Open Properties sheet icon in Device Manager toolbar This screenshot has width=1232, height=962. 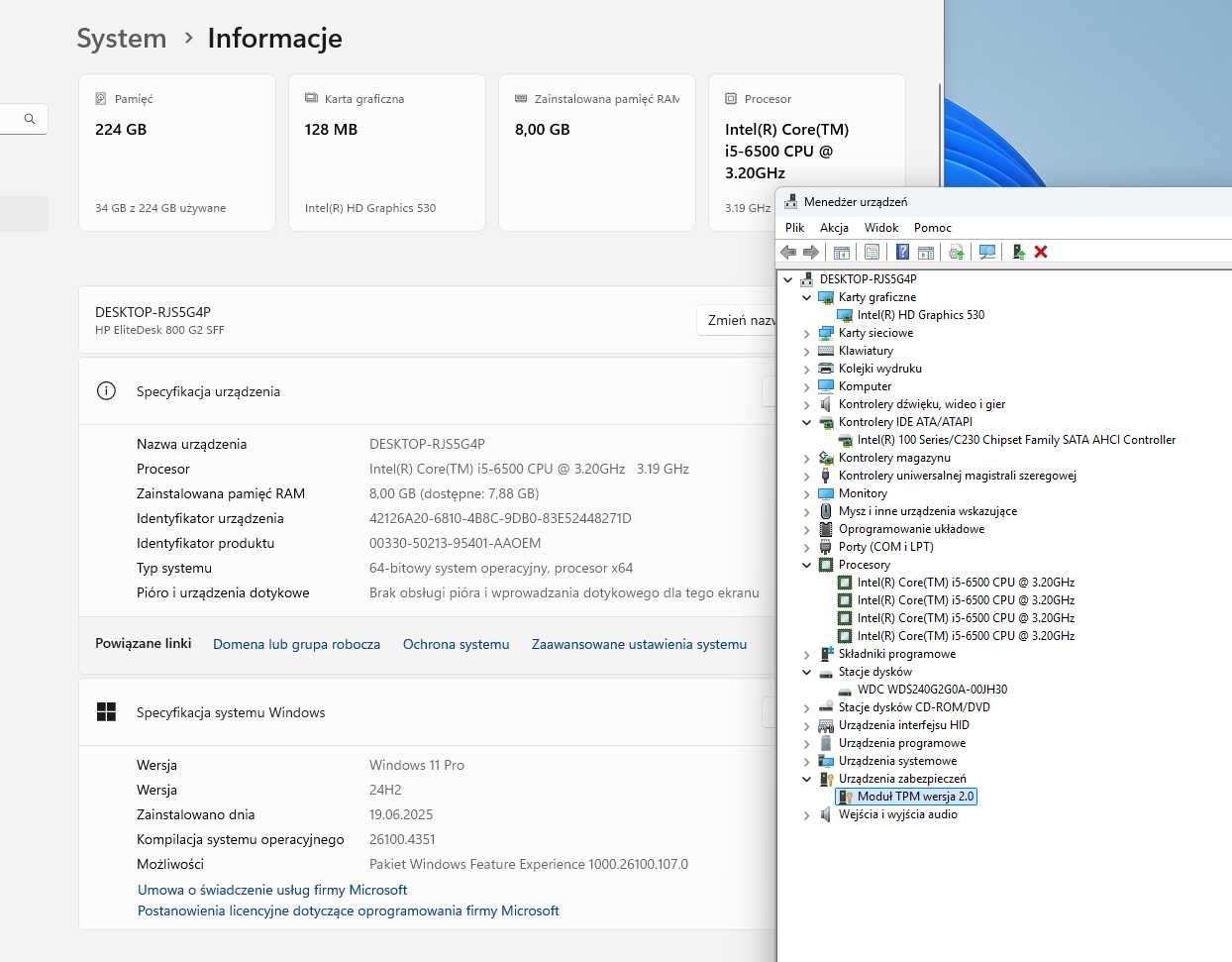(x=872, y=252)
